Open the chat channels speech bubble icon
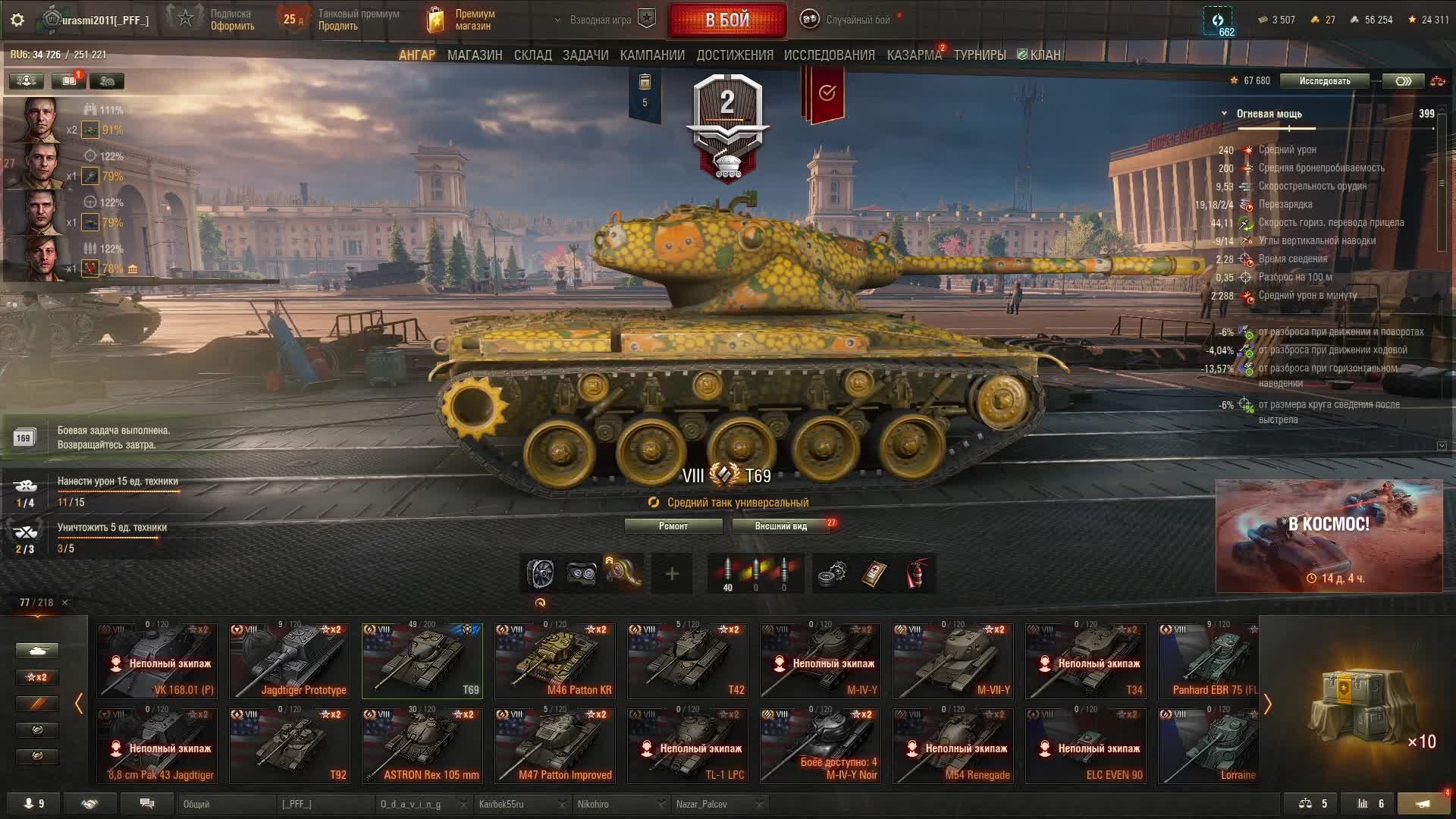Viewport: 1456px width, 819px height. (x=147, y=804)
